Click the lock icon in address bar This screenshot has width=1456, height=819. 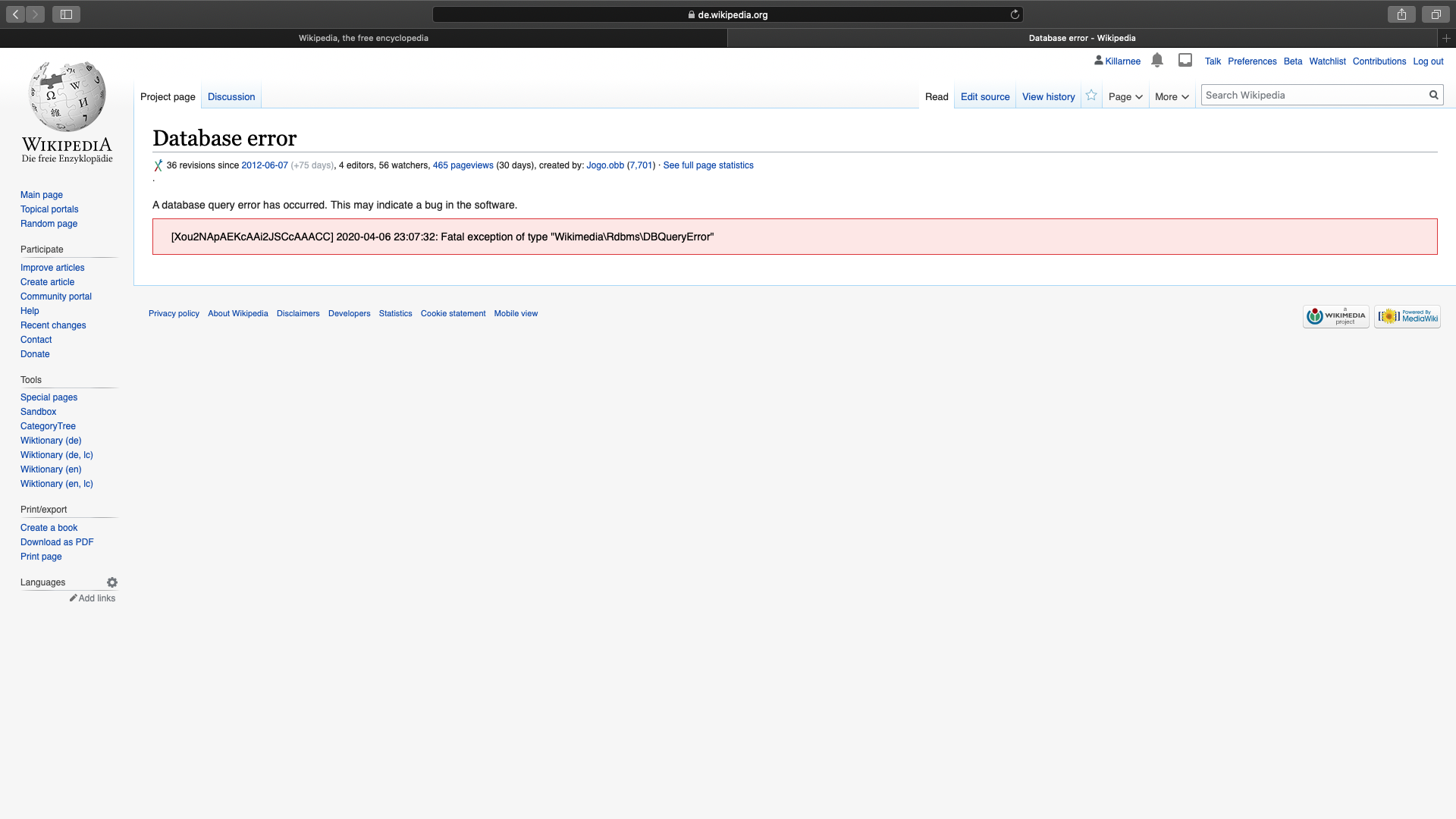click(x=692, y=14)
